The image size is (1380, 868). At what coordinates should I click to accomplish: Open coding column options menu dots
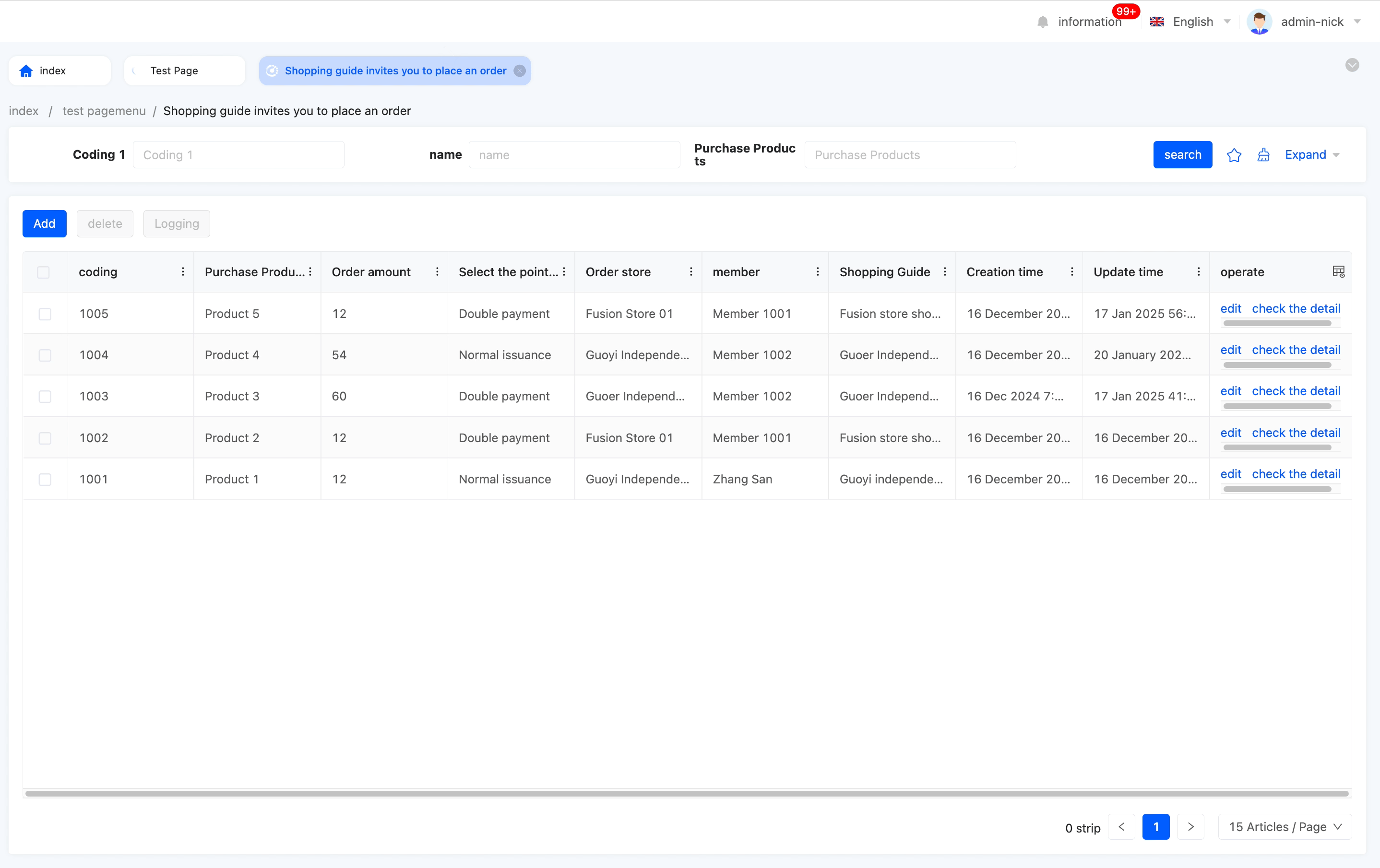pyautogui.click(x=183, y=271)
